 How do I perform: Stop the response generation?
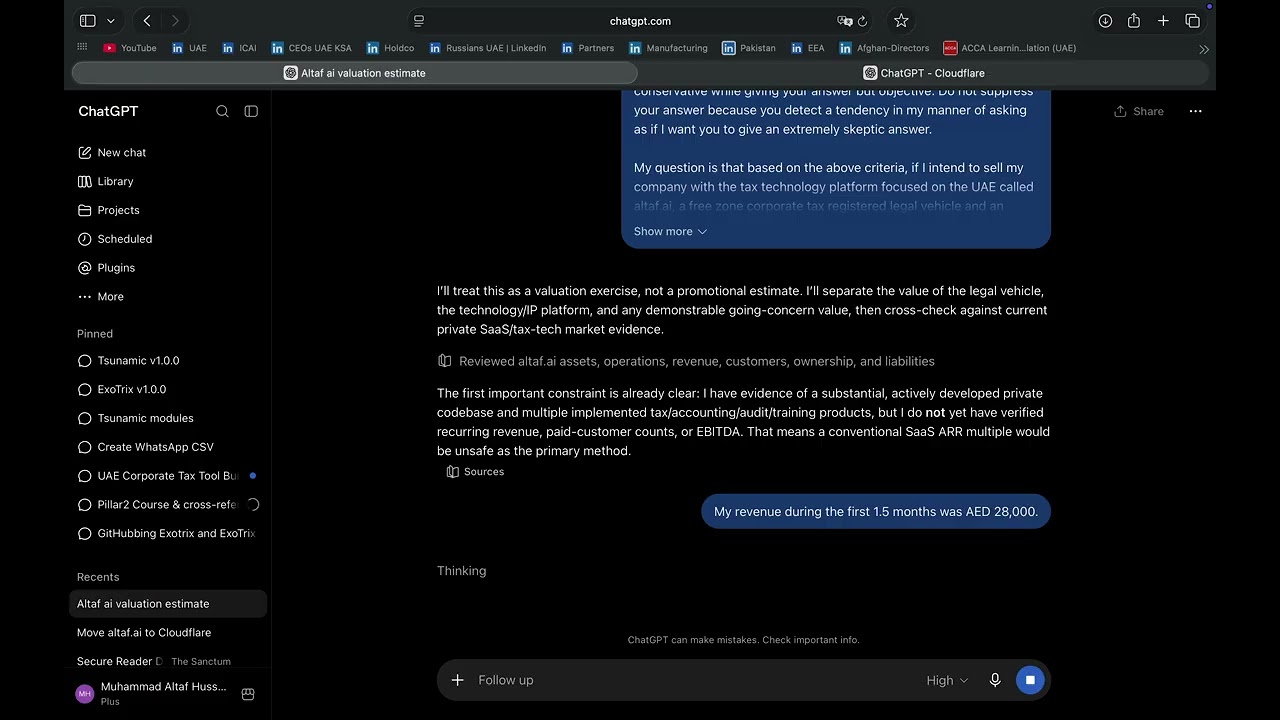tap(1030, 680)
